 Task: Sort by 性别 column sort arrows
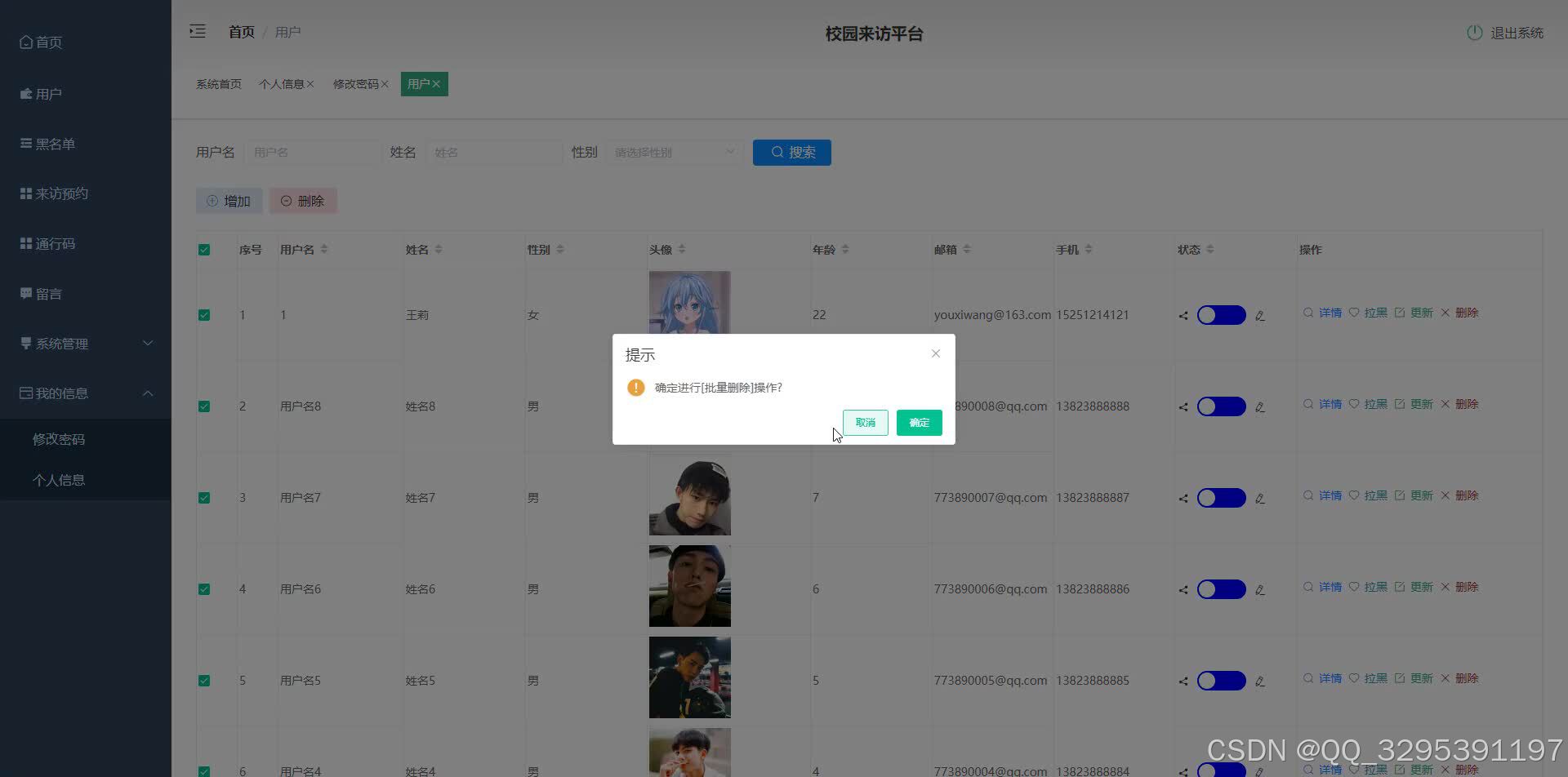point(560,249)
